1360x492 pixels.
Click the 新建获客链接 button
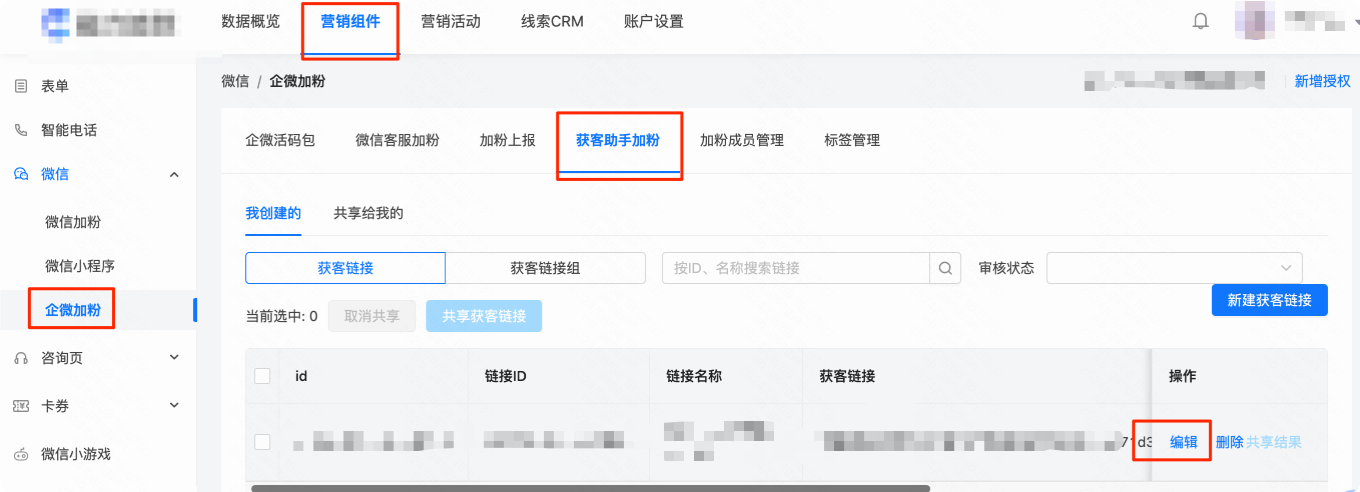[1269, 300]
